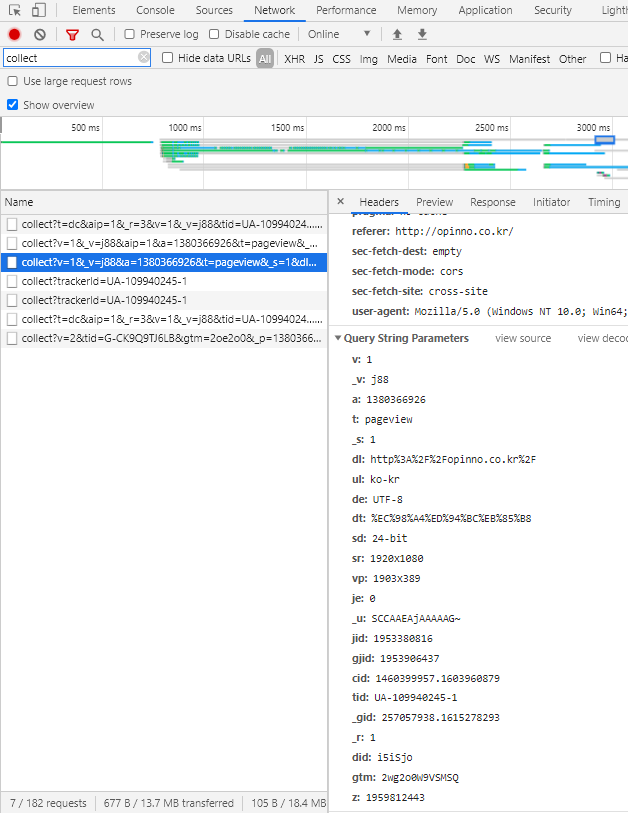The width and height of the screenshot is (628, 813).
Task: Click the inspect element picker icon
Action: 15,10
